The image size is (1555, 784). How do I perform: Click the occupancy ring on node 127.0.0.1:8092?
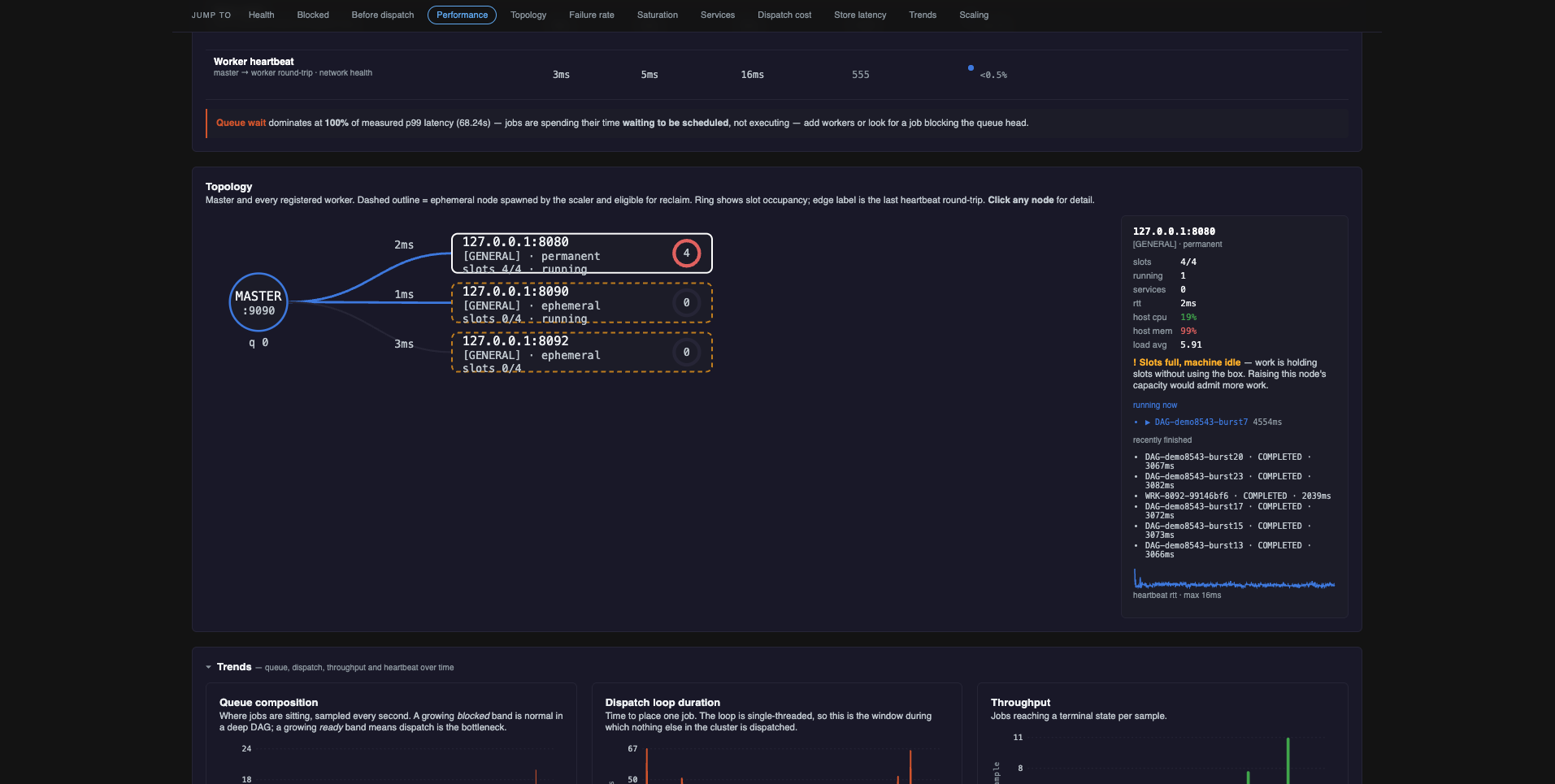686,353
